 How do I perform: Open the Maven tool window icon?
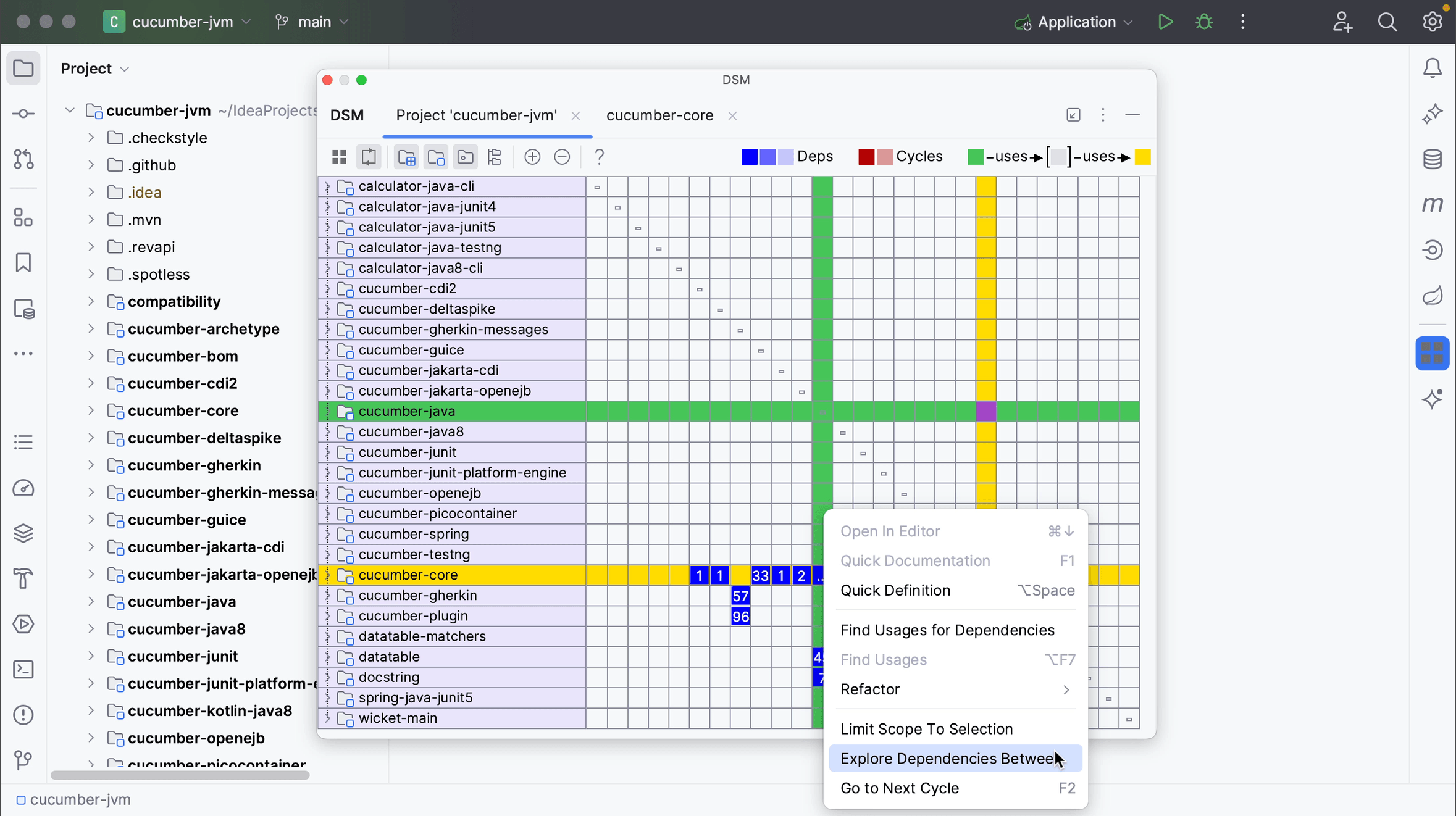1433,204
